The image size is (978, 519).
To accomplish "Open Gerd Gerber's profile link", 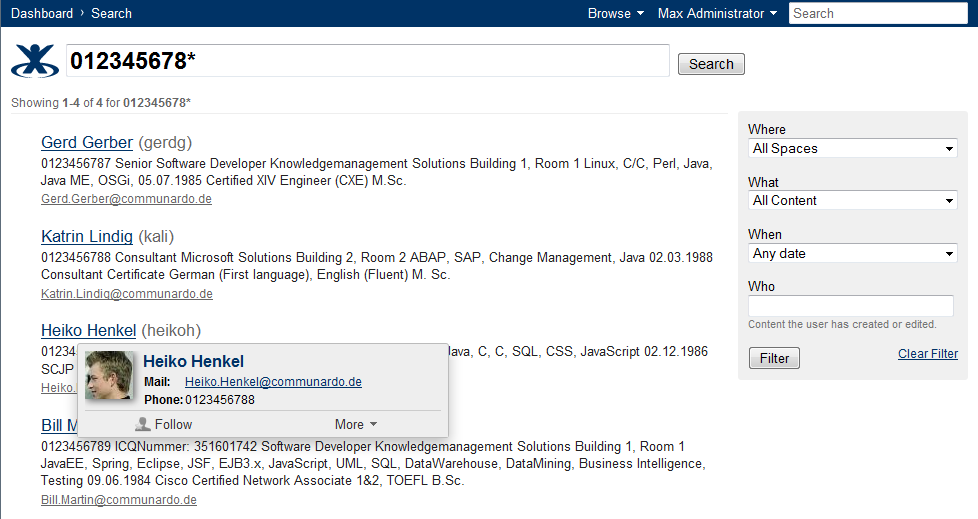I will click(x=87, y=142).
